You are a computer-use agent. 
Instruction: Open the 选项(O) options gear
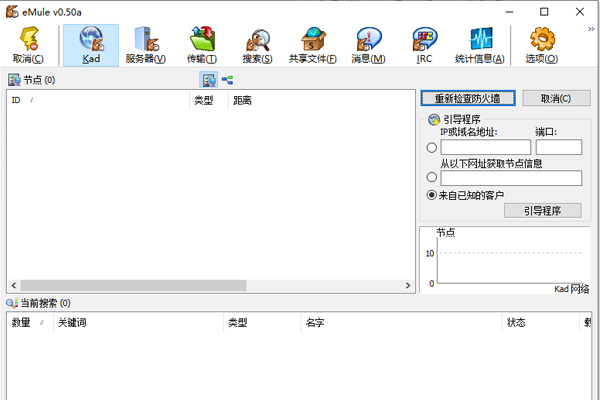click(542, 45)
